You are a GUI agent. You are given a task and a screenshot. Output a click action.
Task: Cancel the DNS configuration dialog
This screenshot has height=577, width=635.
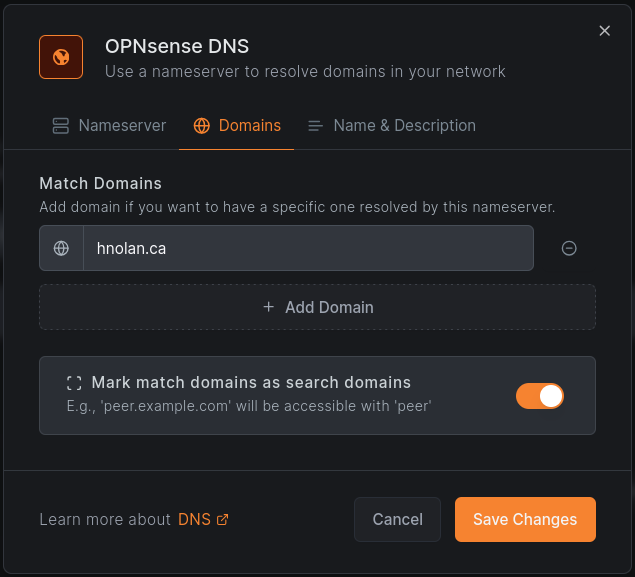tap(397, 519)
